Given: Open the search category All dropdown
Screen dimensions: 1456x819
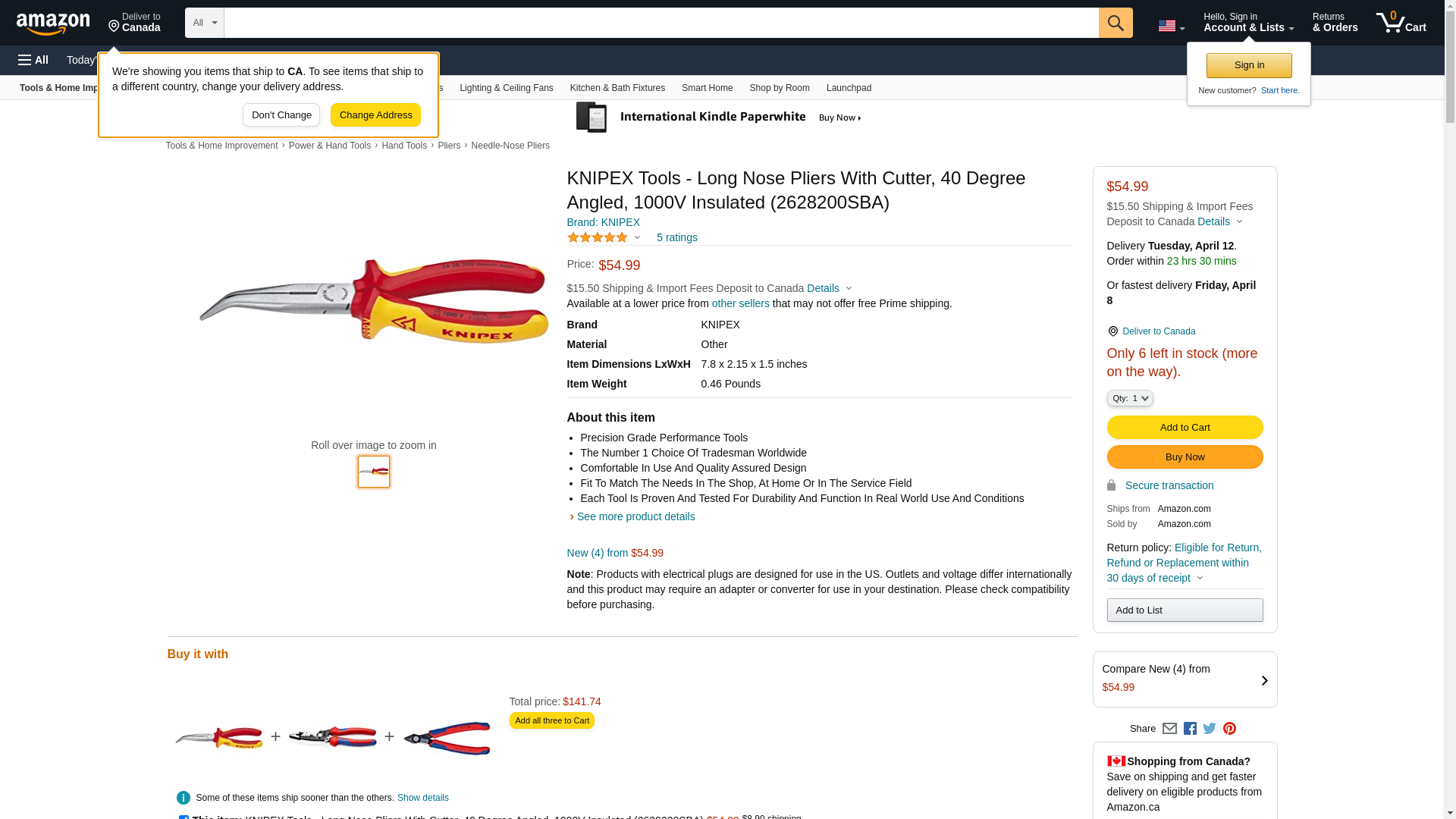Looking at the screenshot, I should (204, 23).
